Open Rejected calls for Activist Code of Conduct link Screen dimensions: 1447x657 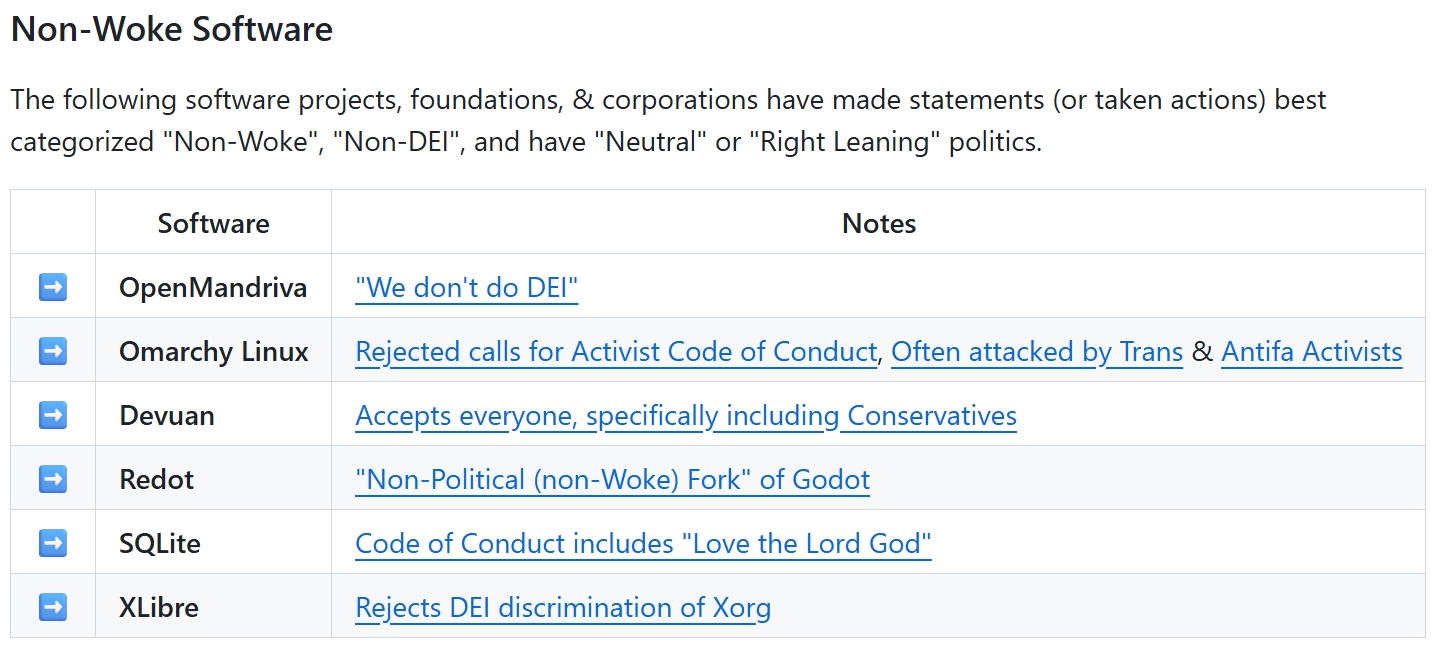tap(616, 352)
